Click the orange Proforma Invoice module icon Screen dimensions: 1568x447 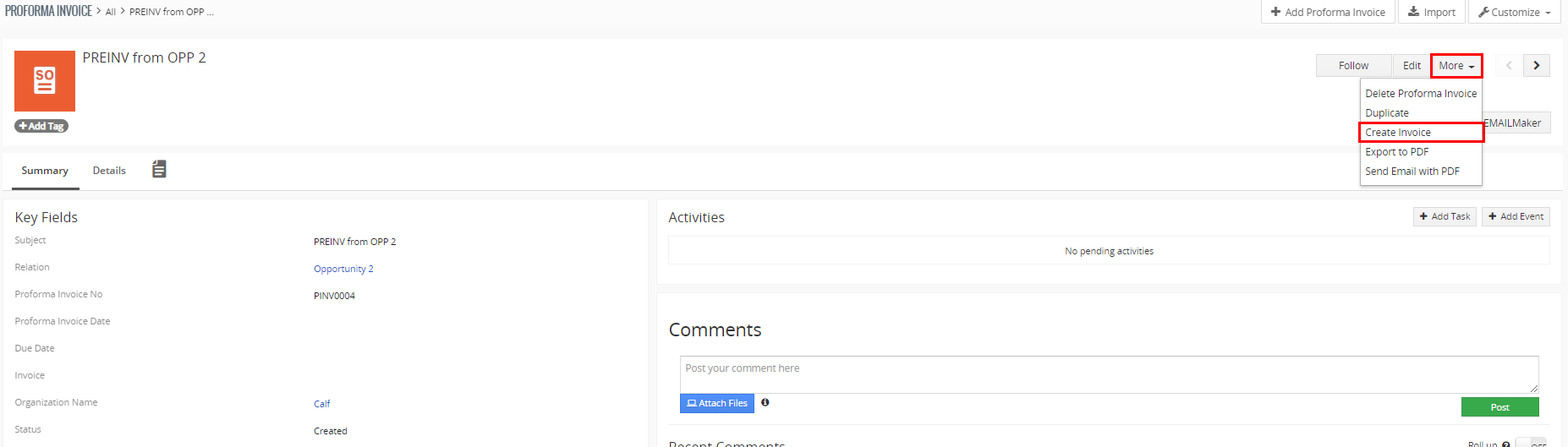pos(45,80)
